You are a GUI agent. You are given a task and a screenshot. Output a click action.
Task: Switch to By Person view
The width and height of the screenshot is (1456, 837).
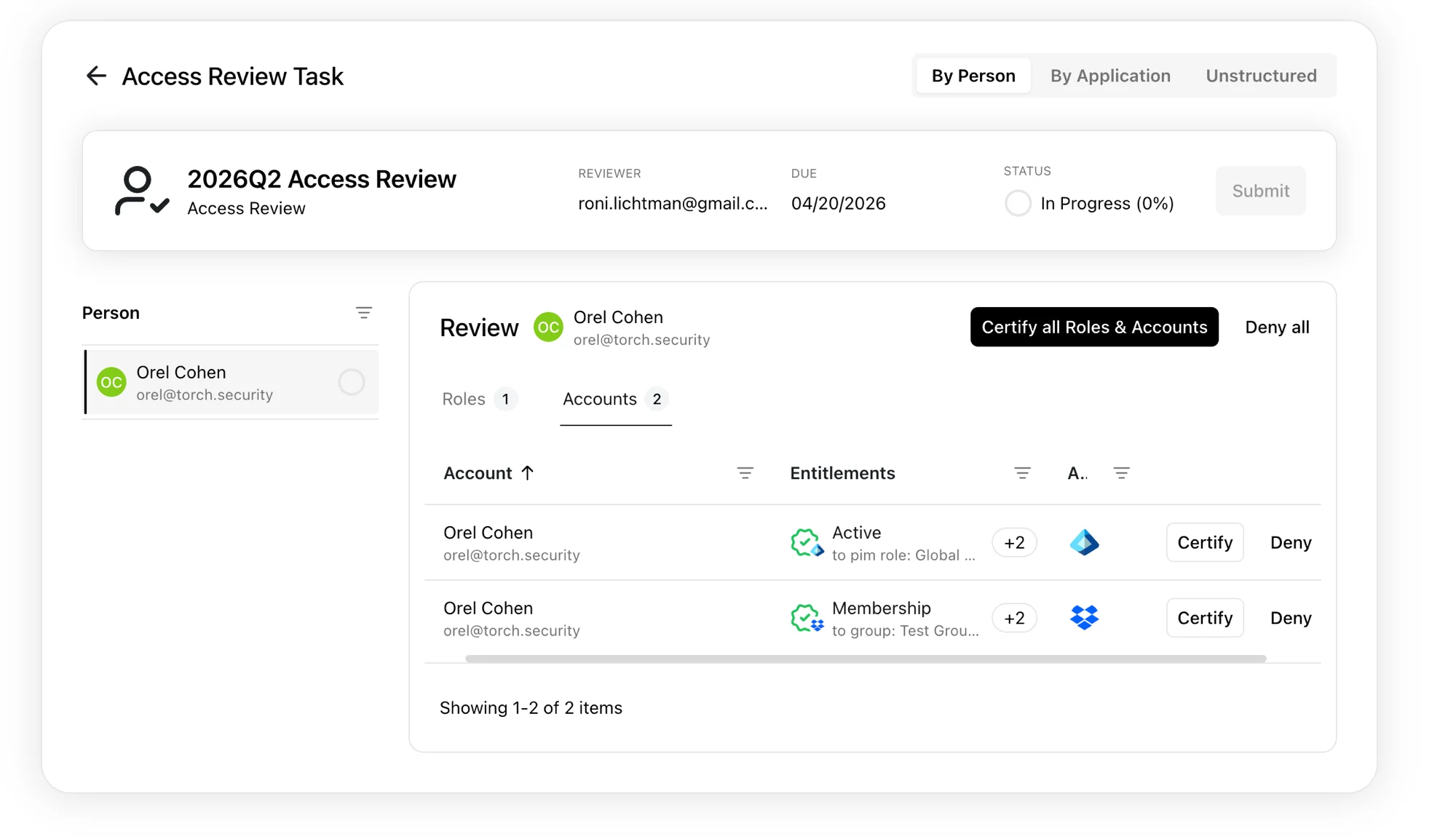point(973,76)
